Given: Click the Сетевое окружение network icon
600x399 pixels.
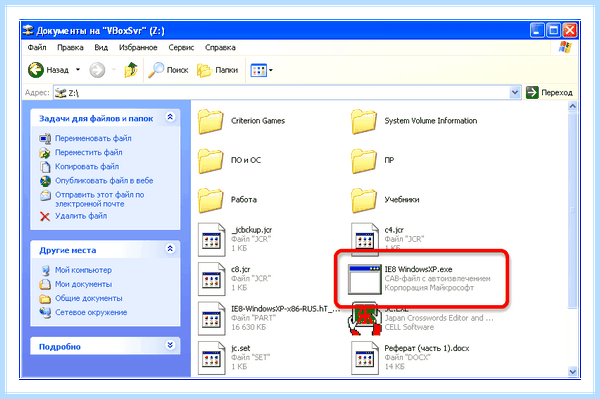Looking at the screenshot, I should (45, 313).
